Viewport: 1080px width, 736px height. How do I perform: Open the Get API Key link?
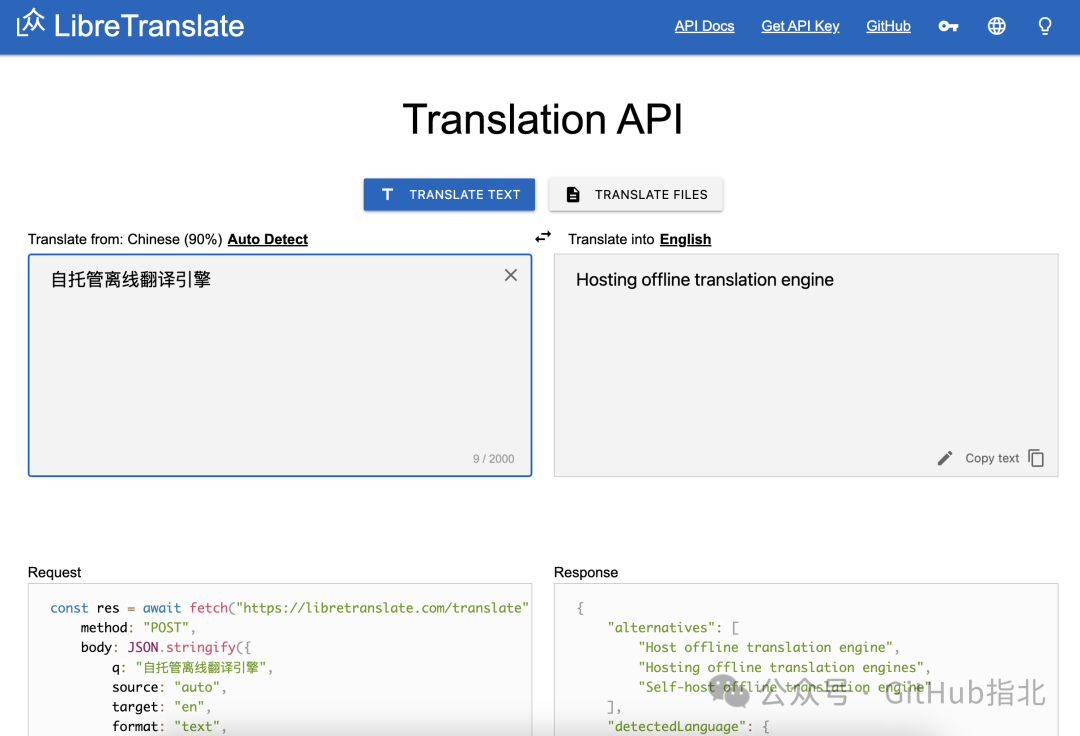point(800,26)
